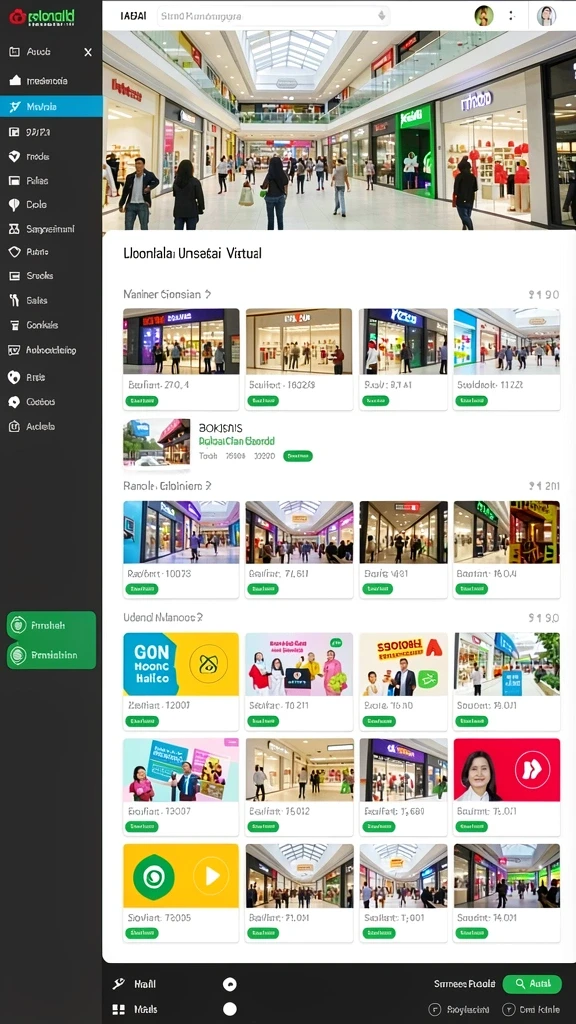
Task: Open the shopping bag icon at sidebar bottom
Action: pos(14,426)
